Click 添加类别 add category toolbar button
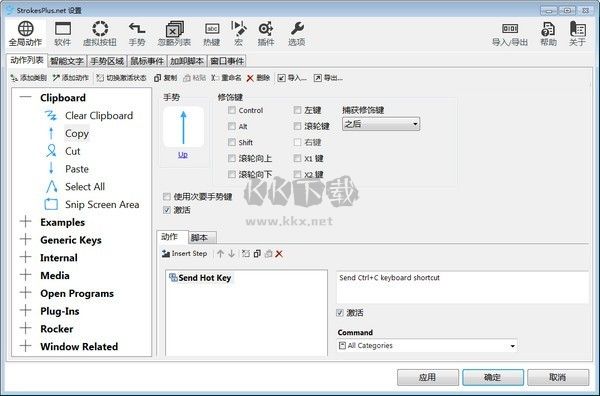 (29, 78)
